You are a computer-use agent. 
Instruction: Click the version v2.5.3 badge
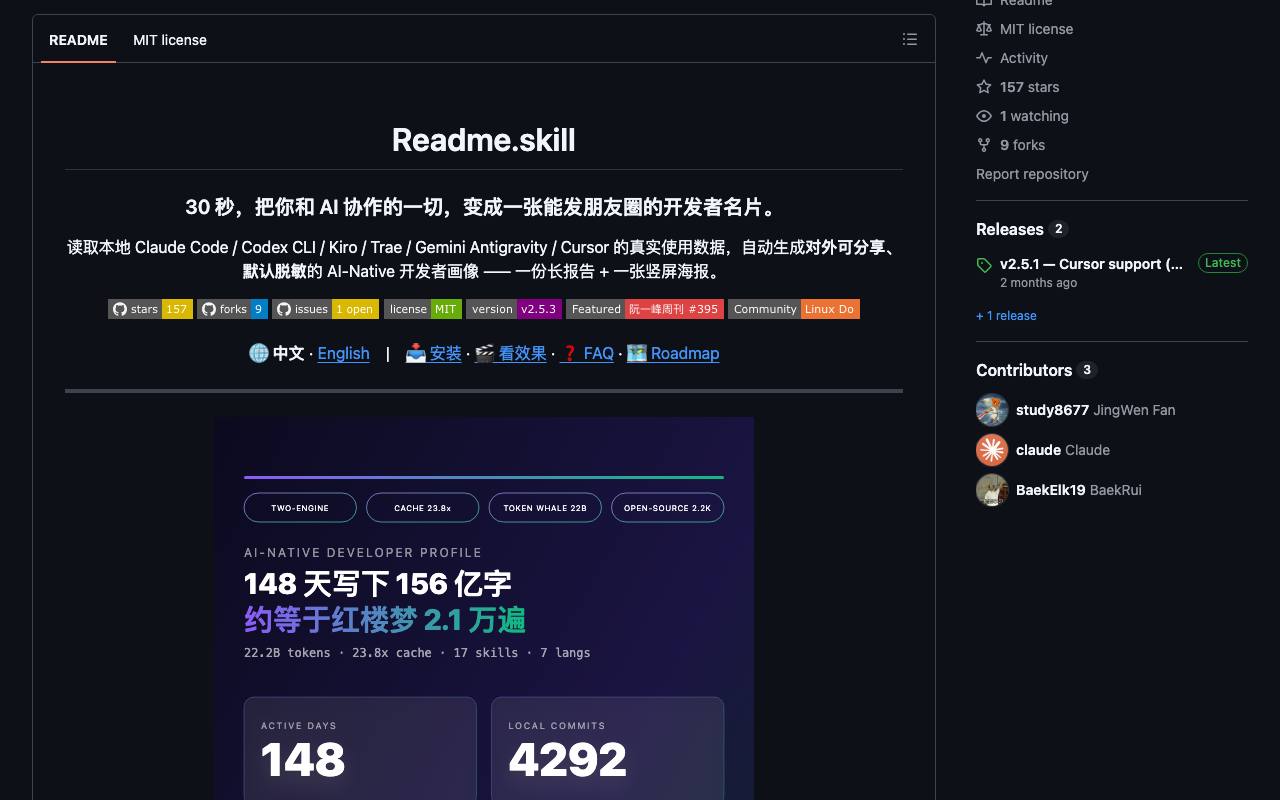(x=514, y=309)
